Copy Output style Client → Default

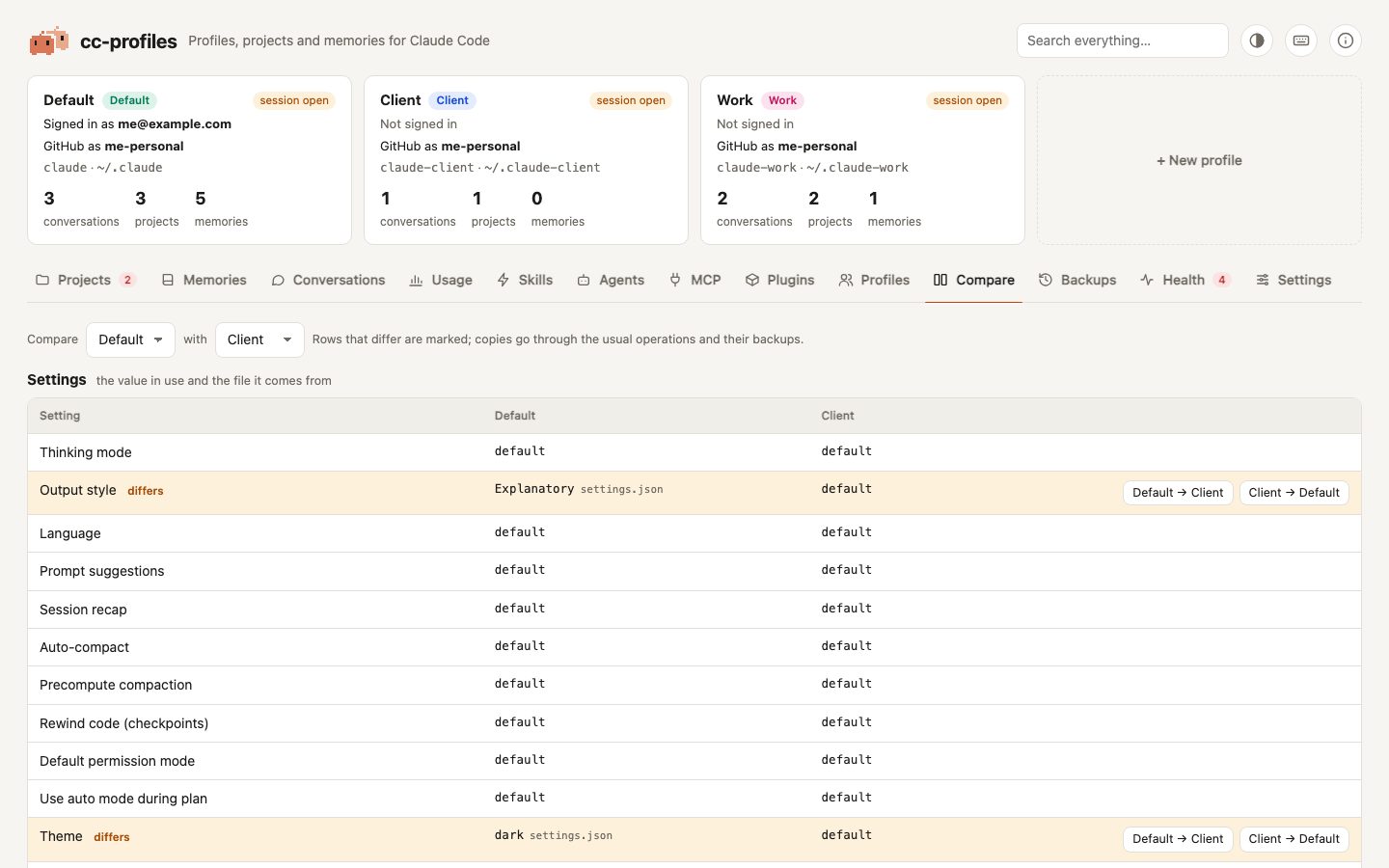click(x=1294, y=493)
